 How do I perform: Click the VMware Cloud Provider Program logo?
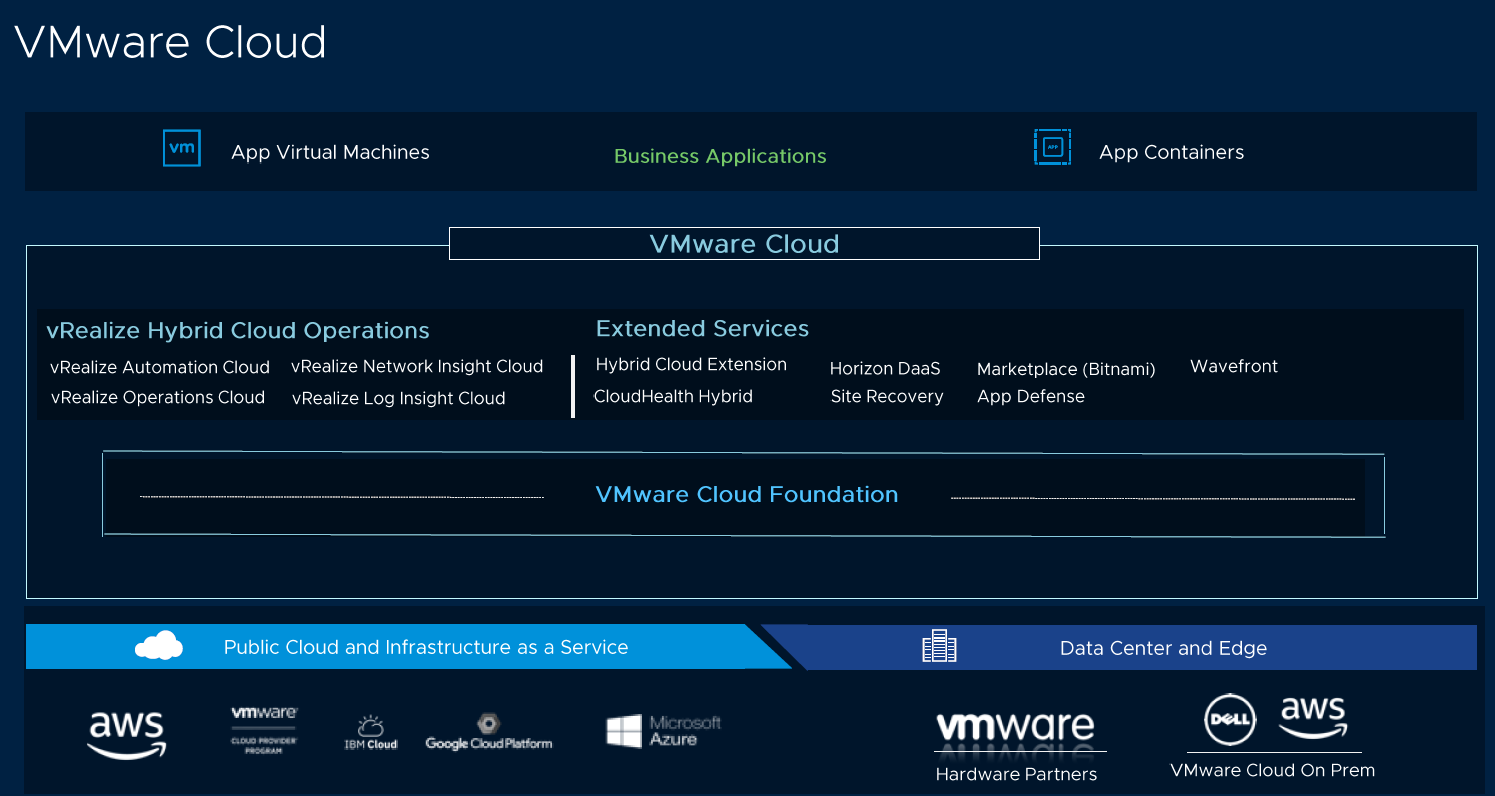tap(264, 730)
